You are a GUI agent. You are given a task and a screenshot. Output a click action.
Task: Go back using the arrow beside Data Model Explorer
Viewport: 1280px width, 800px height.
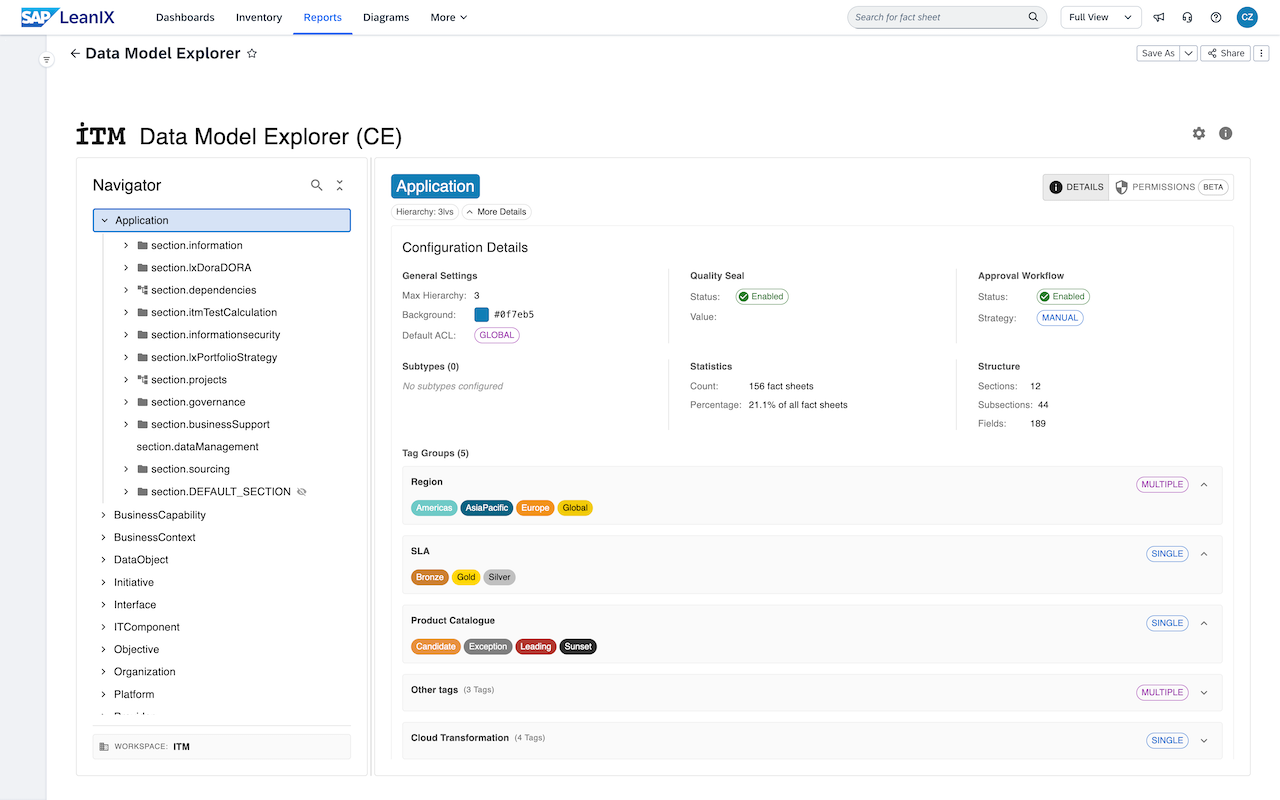75,54
